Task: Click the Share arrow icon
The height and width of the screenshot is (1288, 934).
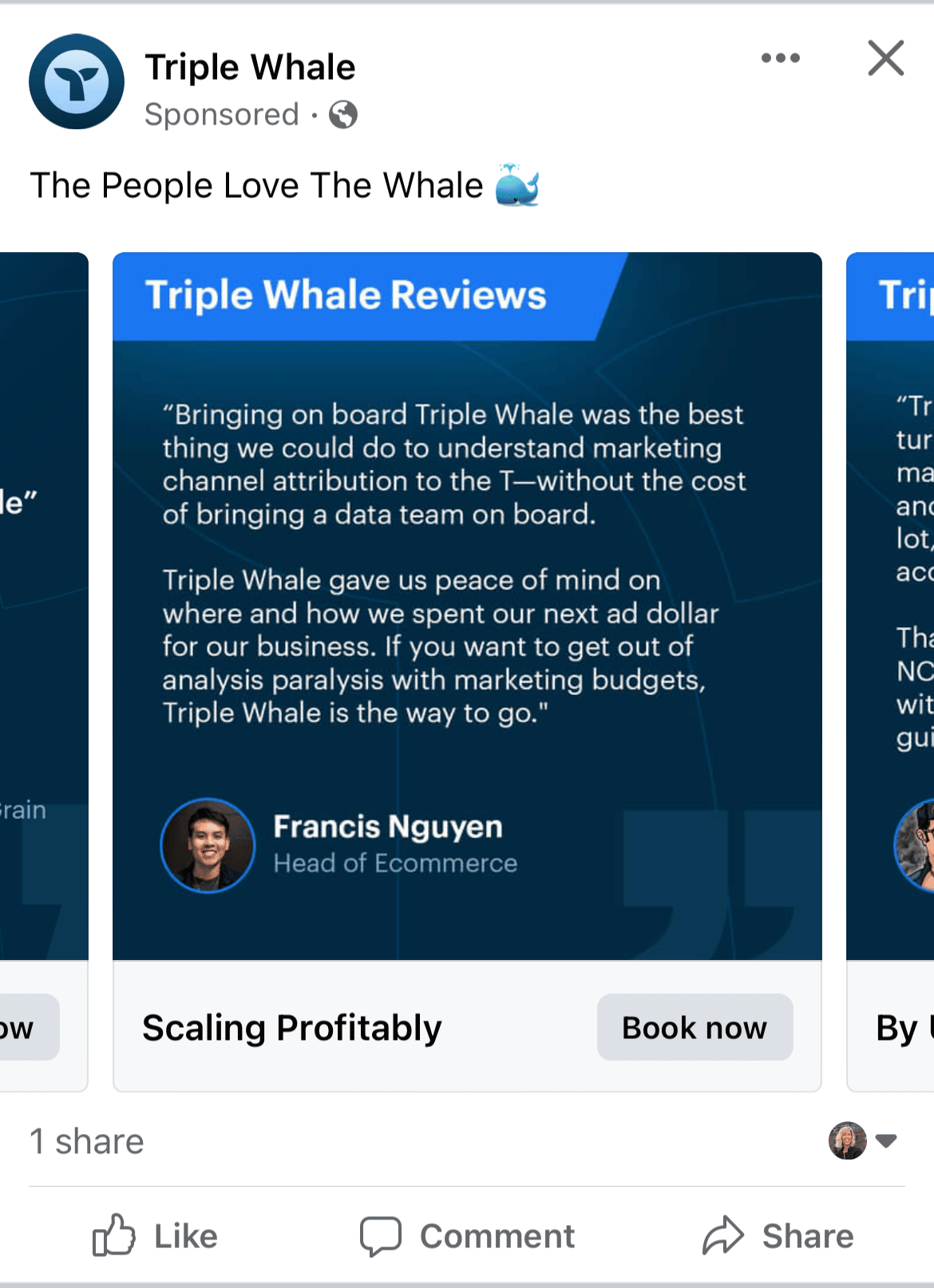Action: 723,1235
